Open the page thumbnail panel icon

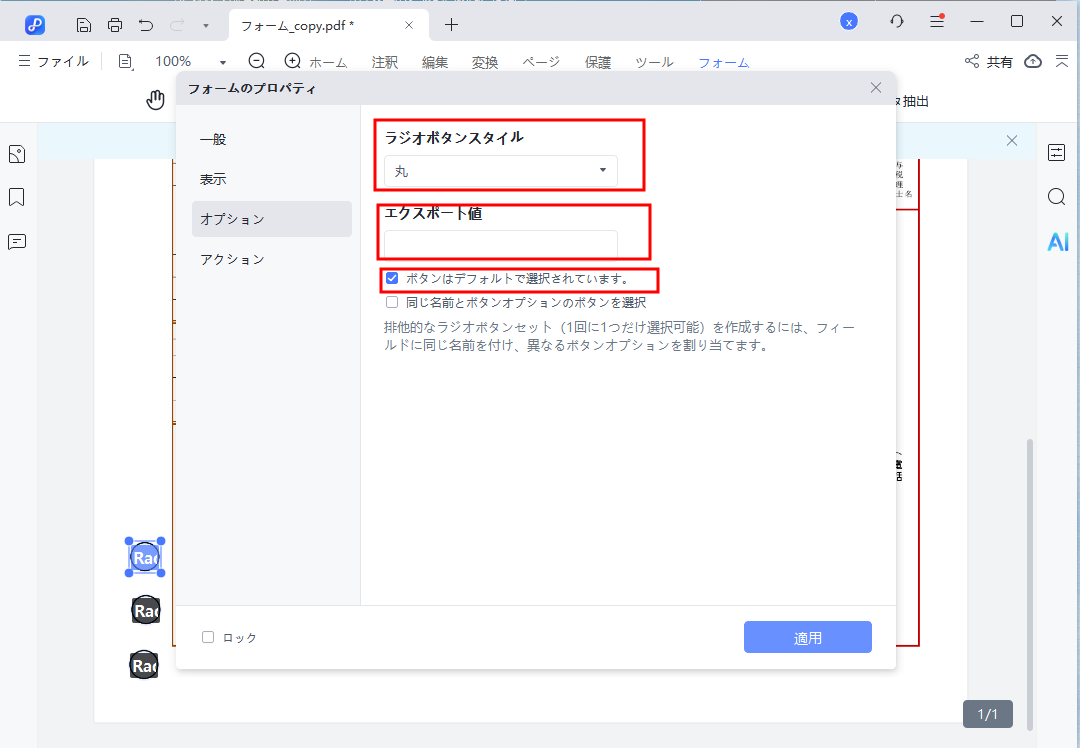pos(16,153)
